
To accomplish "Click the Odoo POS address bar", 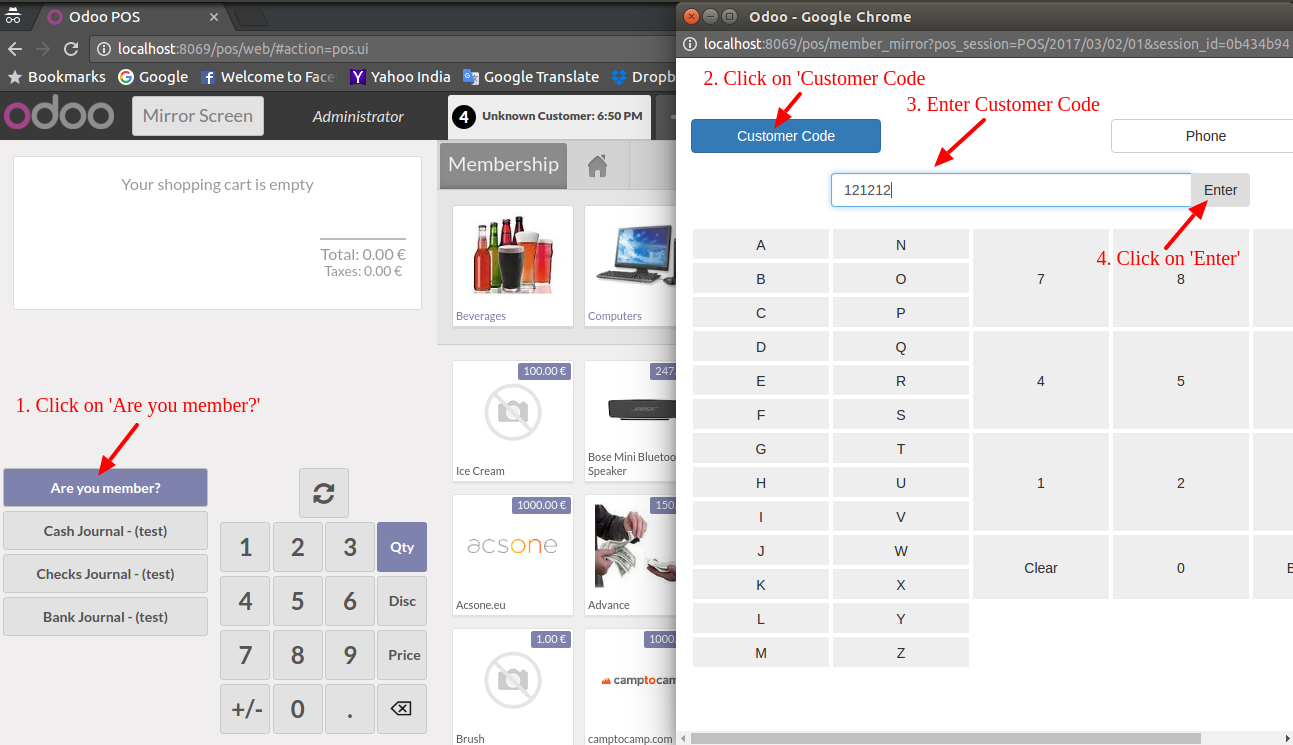I will coord(380,49).
